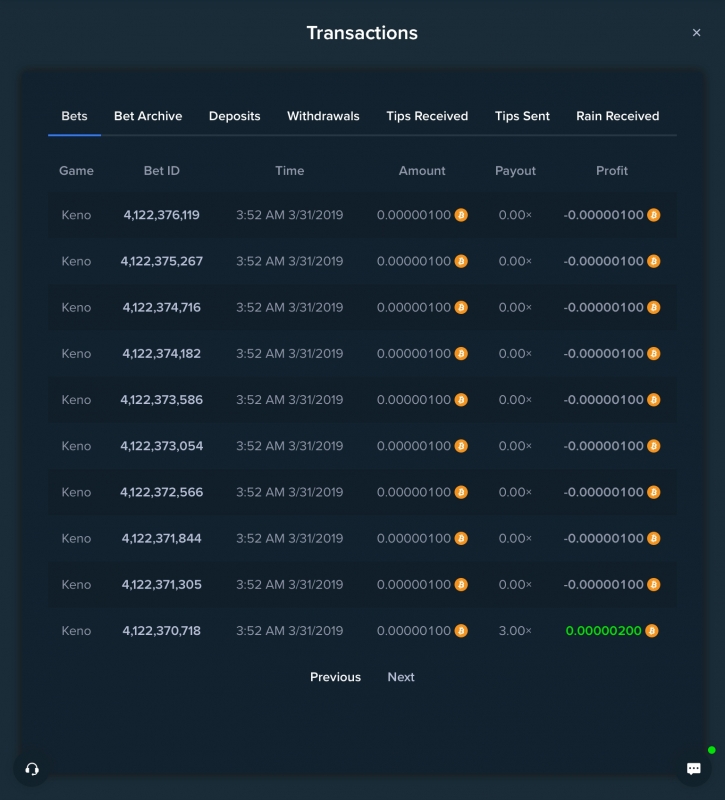Go to the Tips Sent tab
The image size is (725, 800).
tap(522, 116)
